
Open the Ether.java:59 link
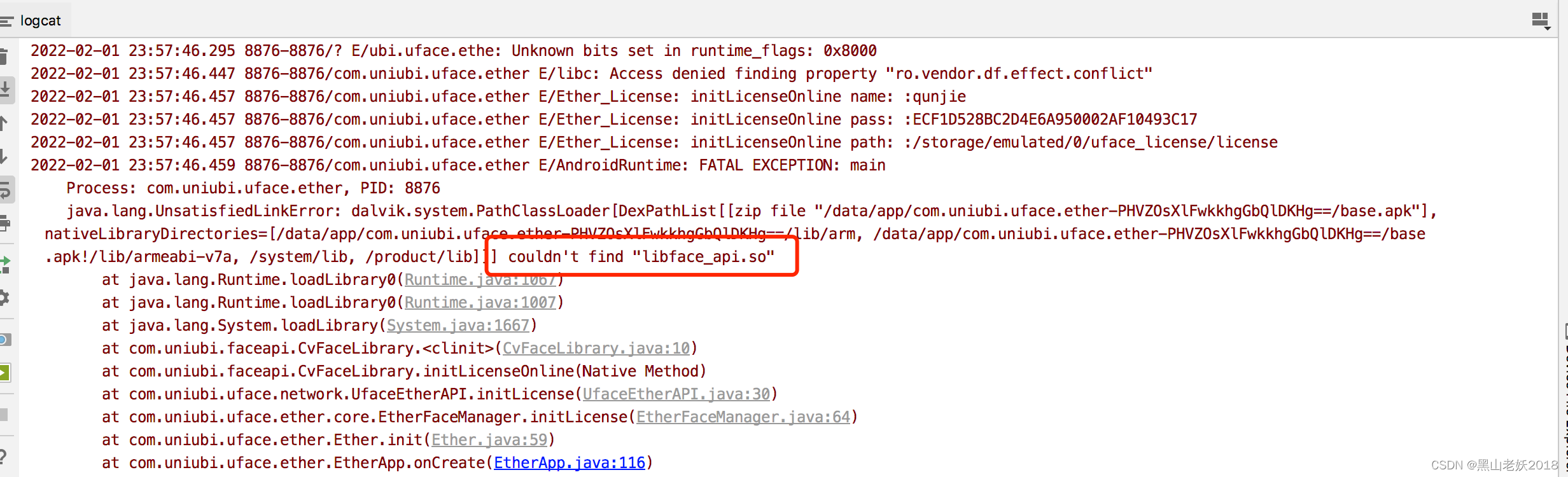pos(489,440)
